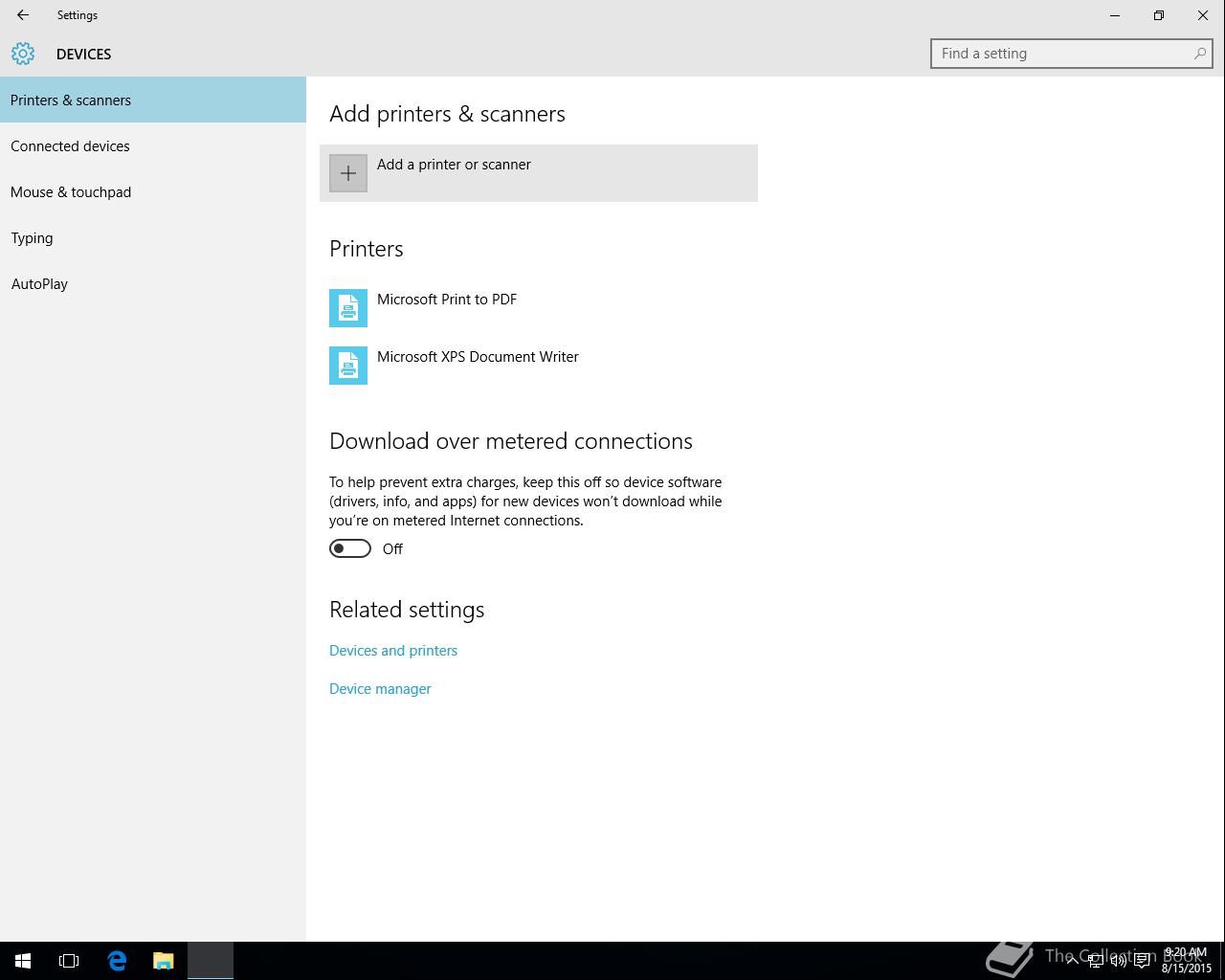
Task: Open the Devices and printers link
Action: click(393, 651)
